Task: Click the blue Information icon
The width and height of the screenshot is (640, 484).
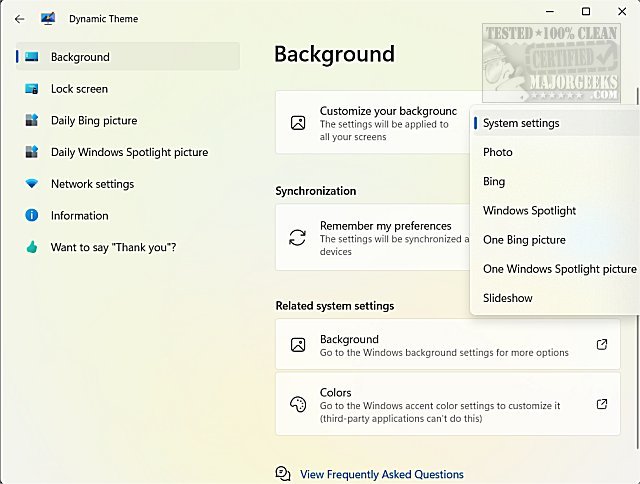Action: point(31,216)
